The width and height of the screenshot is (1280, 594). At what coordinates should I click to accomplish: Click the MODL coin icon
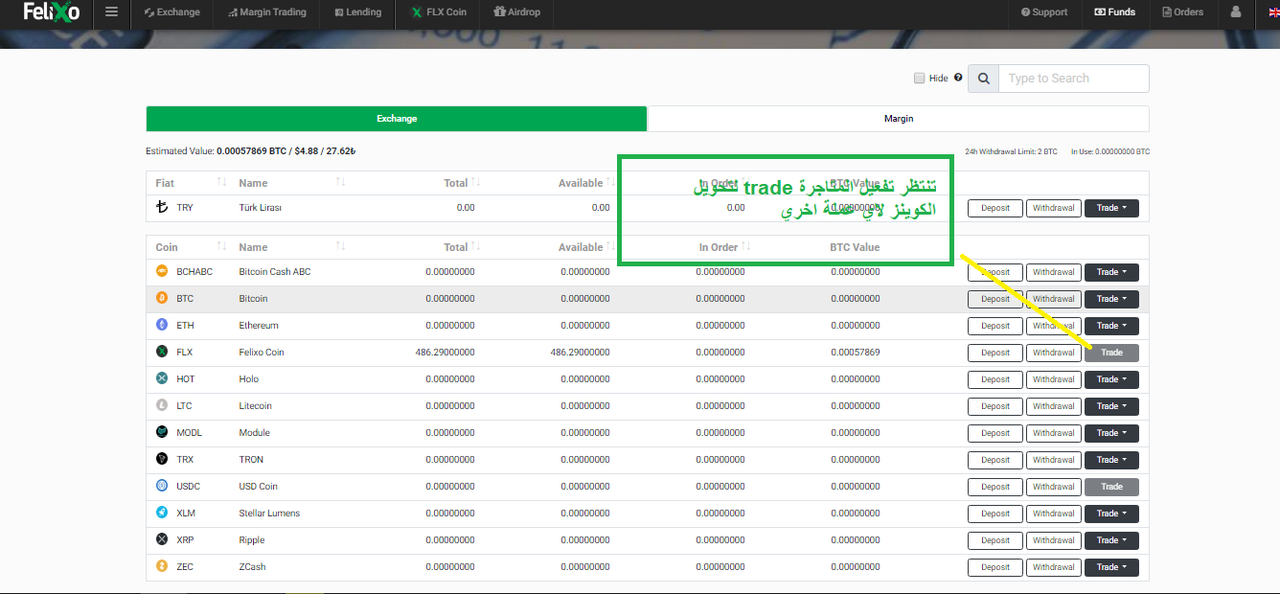tap(162, 433)
